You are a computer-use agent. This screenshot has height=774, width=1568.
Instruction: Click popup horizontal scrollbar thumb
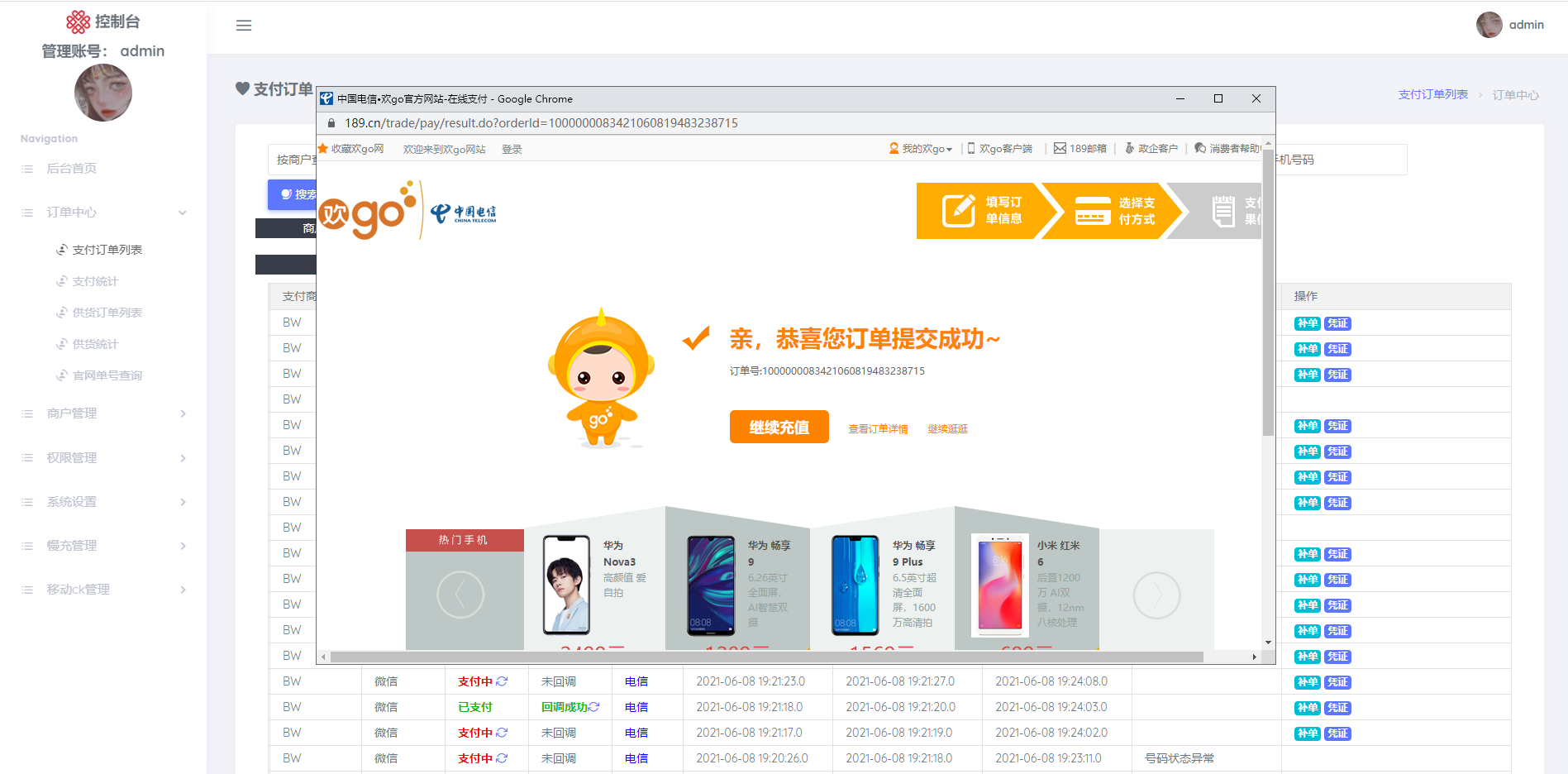766,657
